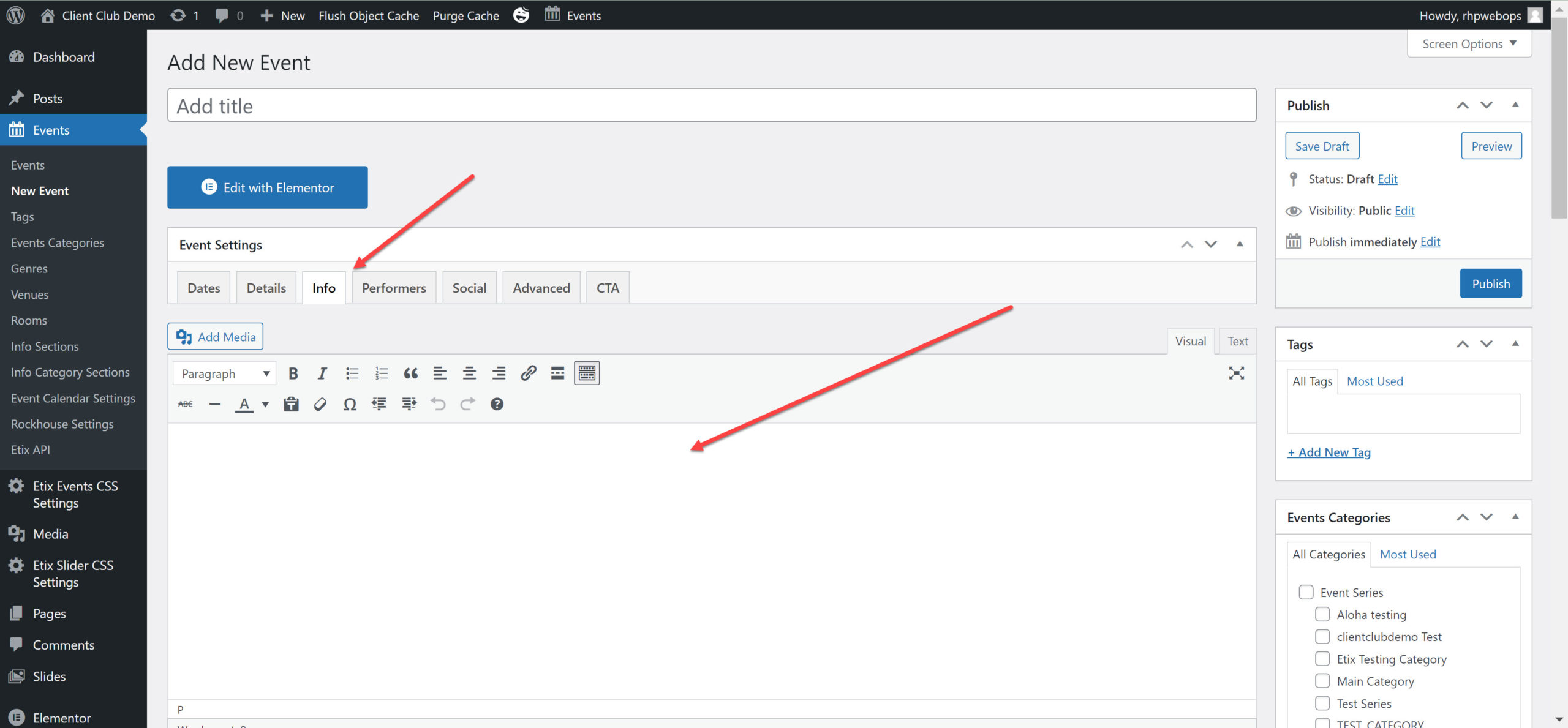Open the Paragraph format dropdown
1568x728 pixels.
point(225,373)
